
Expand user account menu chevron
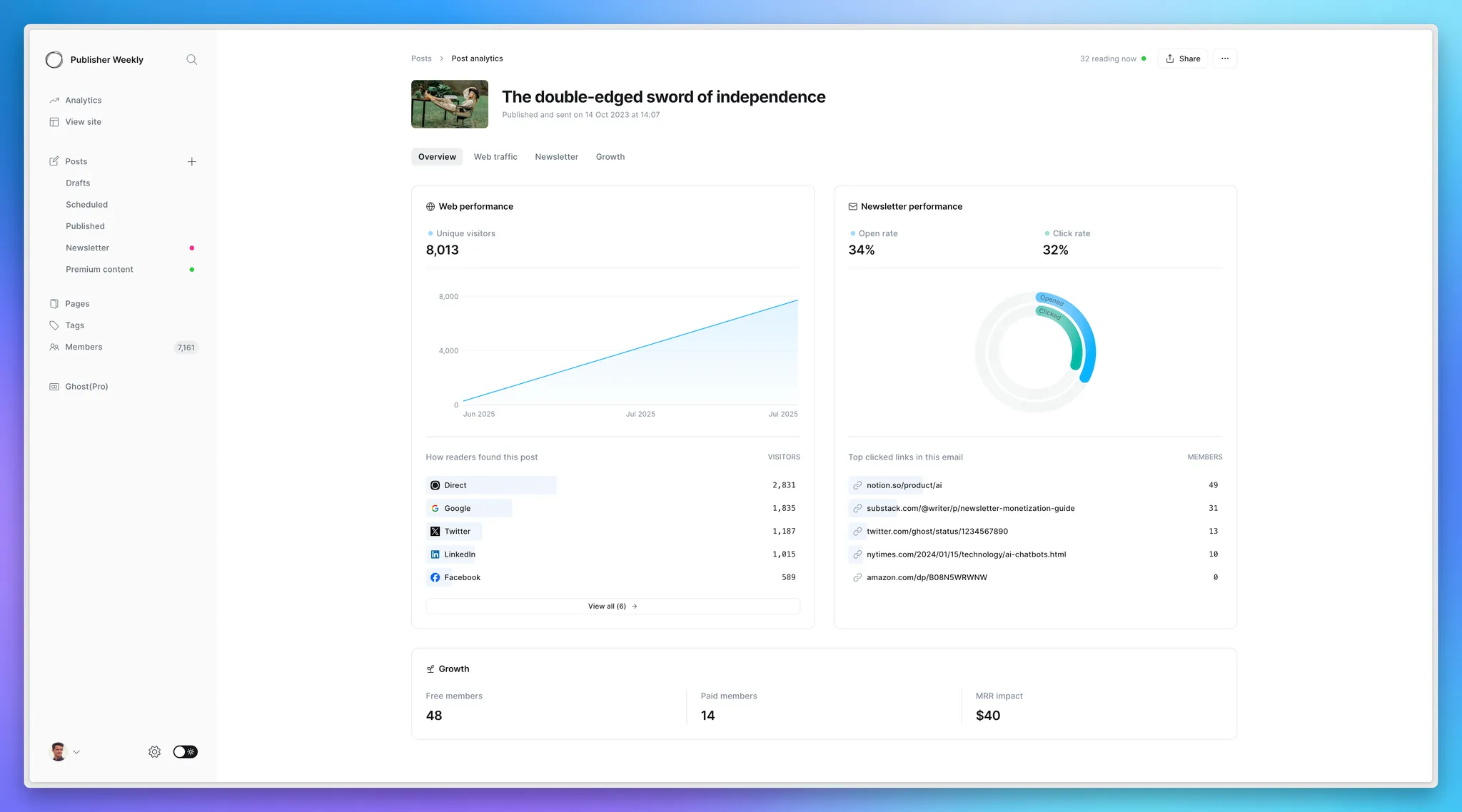[x=76, y=752]
